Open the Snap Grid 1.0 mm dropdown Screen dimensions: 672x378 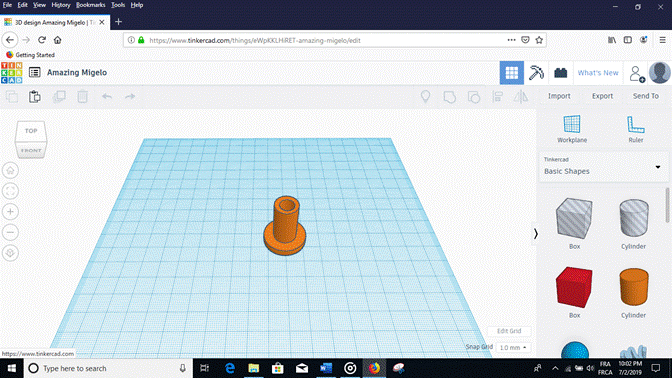click(513, 348)
